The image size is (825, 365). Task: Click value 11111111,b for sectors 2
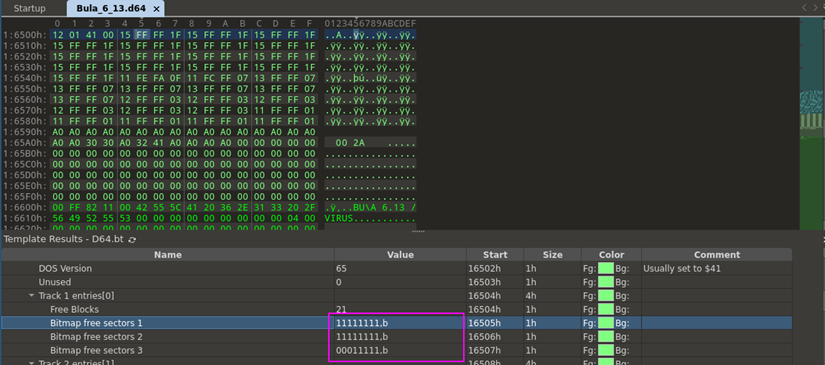(x=363, y=337)
